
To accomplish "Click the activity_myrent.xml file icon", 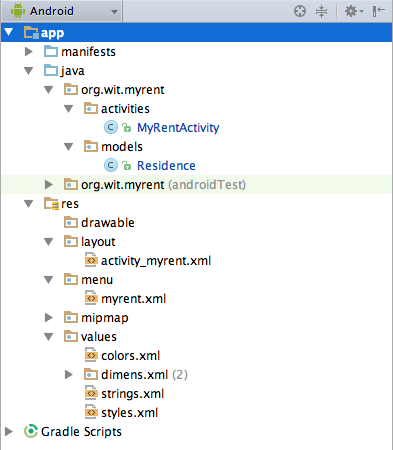I will 91,260.
